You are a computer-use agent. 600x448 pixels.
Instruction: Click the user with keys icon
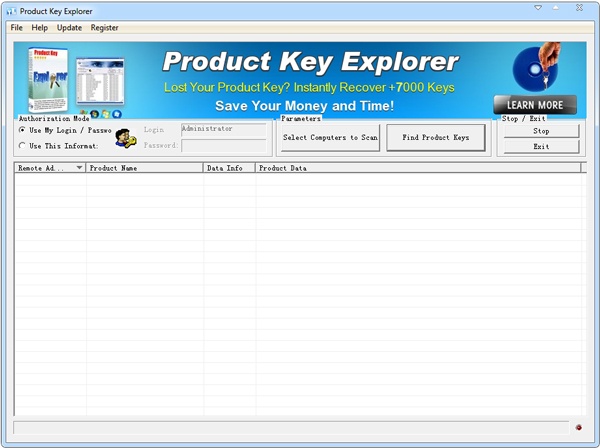pyautogui.click(x=126, y=138)
